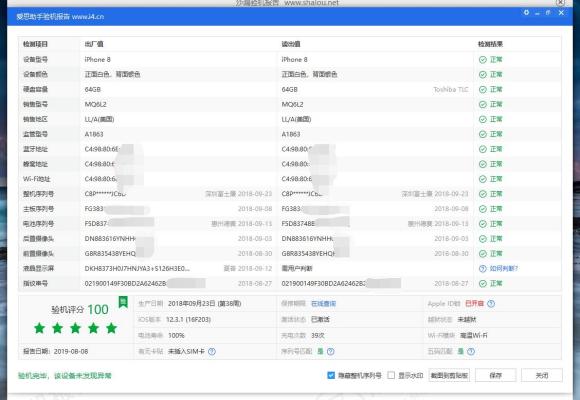Screen dimensions: 580x400
Task: Click the jailbreak status '未越狱'
Action: coord(467,320)
